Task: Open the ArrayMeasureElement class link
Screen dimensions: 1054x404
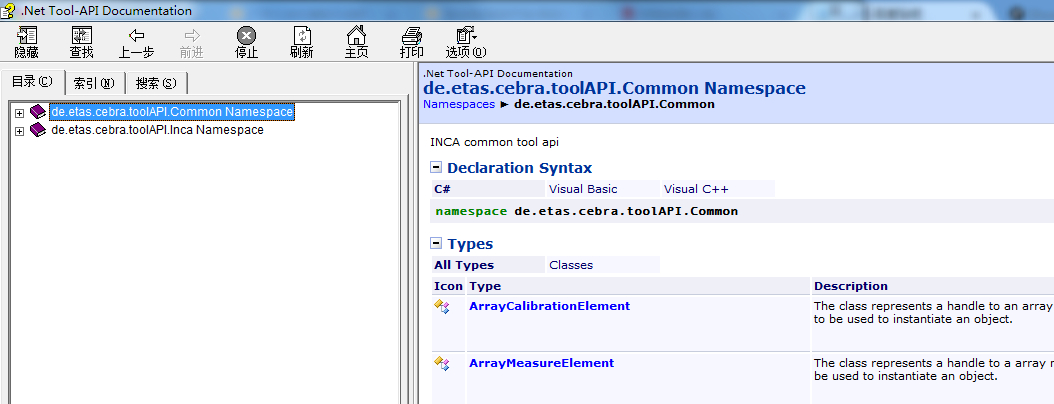Action: pyautogui.click(x=541, y=363)
